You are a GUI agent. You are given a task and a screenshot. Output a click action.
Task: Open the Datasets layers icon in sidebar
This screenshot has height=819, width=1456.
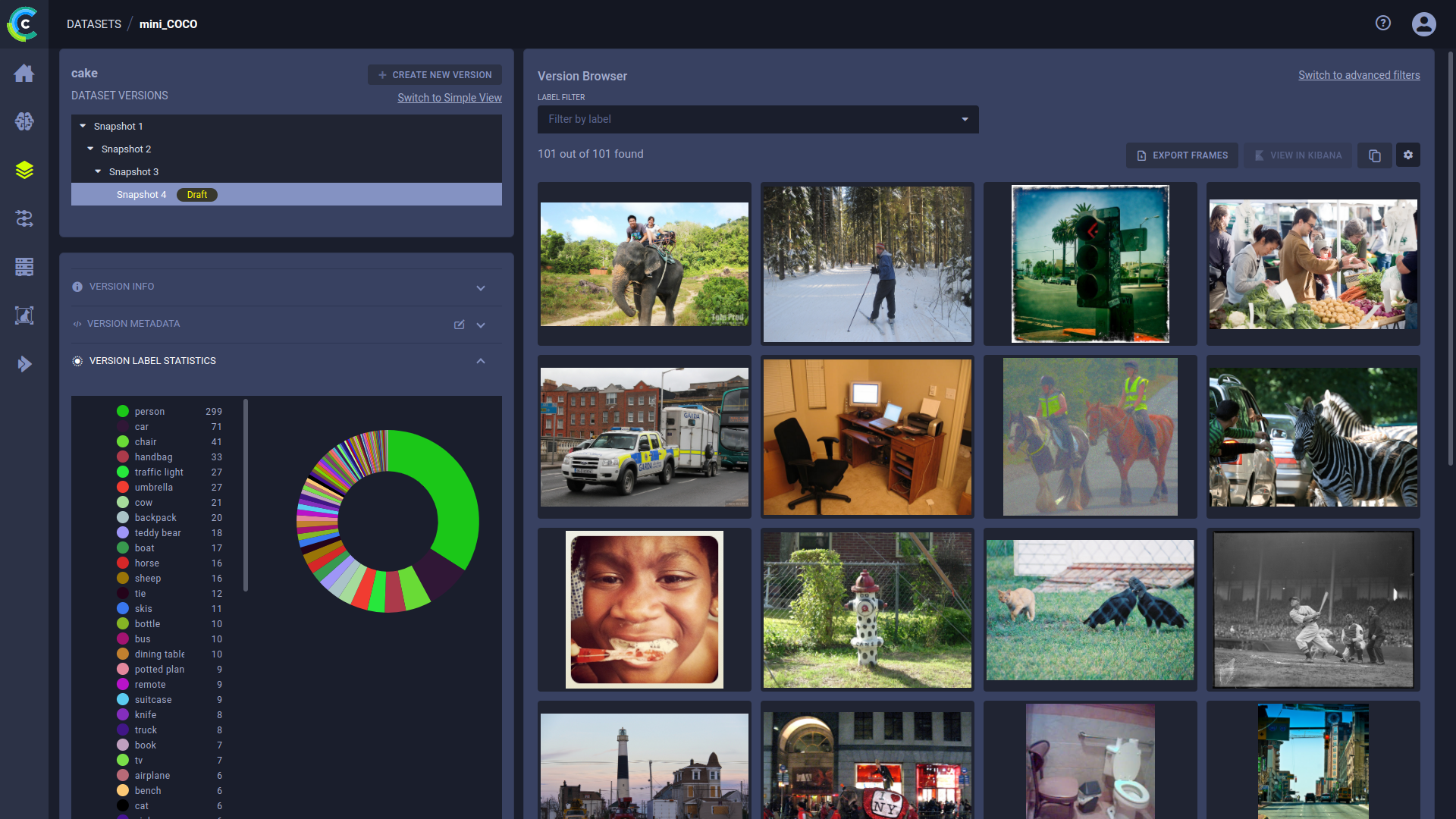pos(24,170)
